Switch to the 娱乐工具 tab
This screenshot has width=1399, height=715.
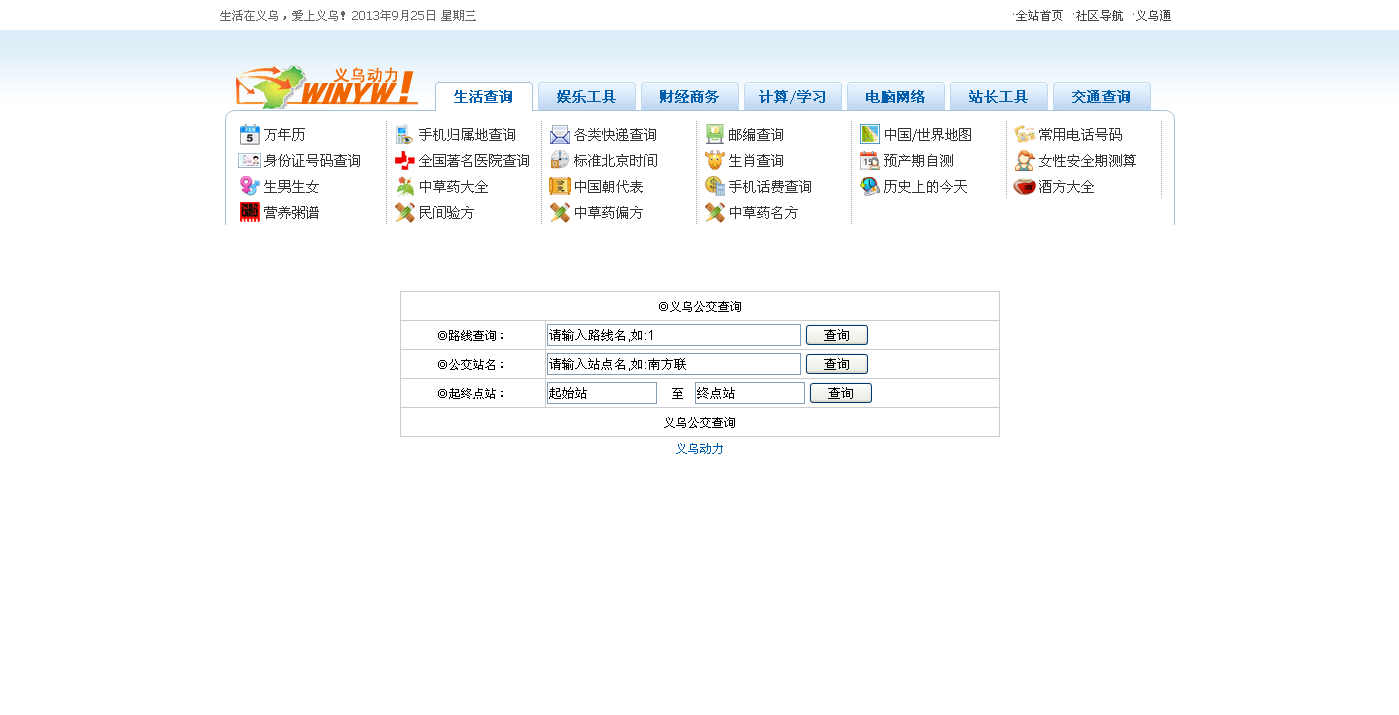point(586,96)
